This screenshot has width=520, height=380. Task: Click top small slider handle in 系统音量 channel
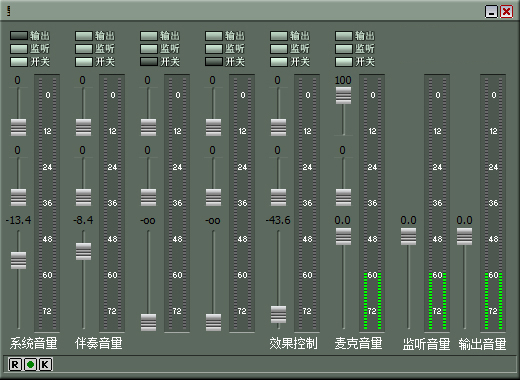pyautogui.click(x=18, y=127)
